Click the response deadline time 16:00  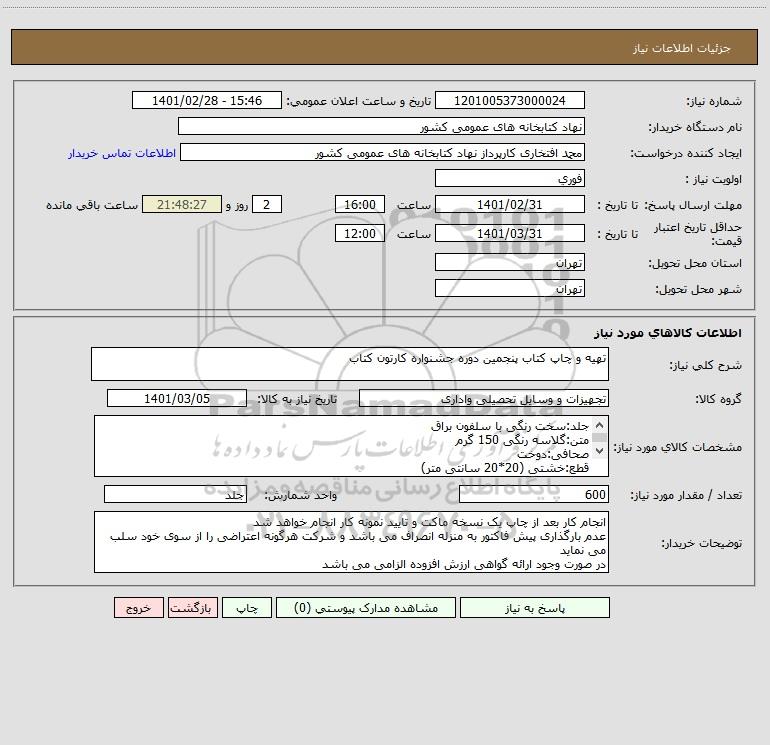click(360, 204)
